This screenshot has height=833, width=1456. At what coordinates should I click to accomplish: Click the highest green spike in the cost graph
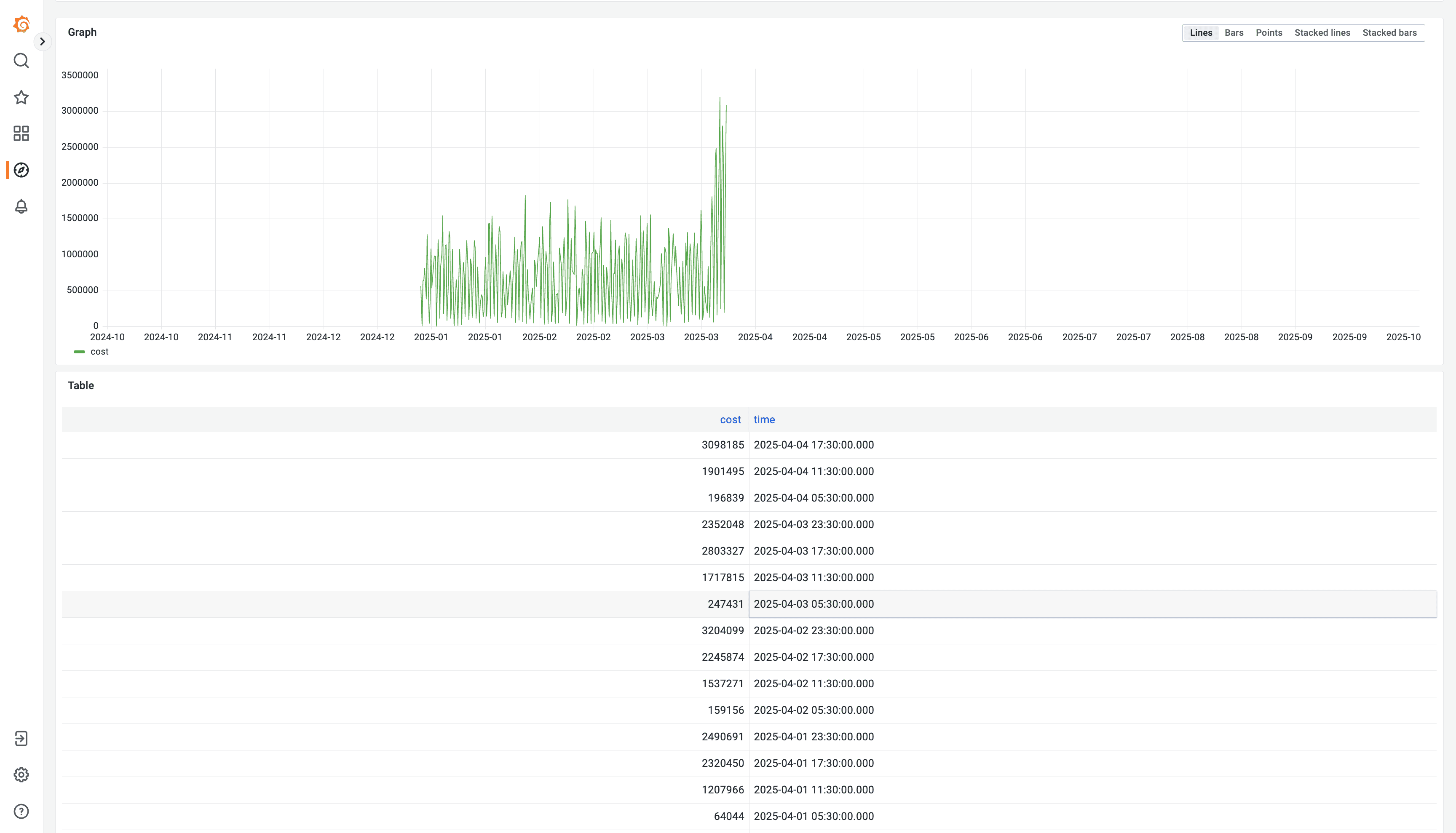(x=720, y=99)
